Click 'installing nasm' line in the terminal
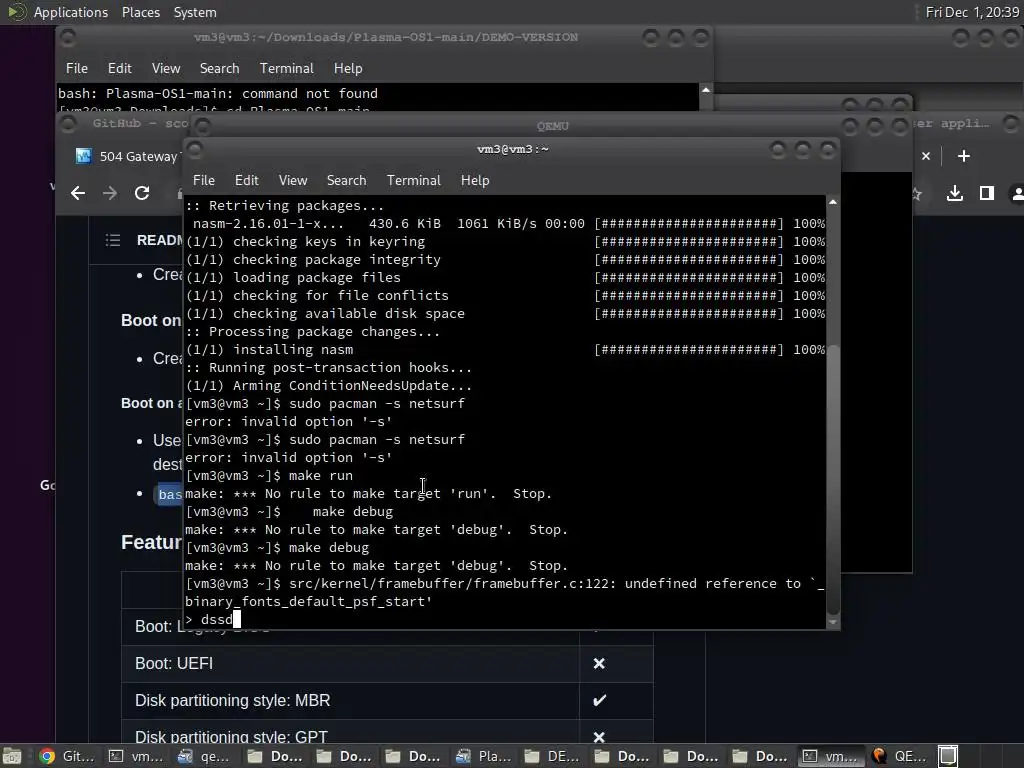The image size is (1024, 768). coord(270,349)
